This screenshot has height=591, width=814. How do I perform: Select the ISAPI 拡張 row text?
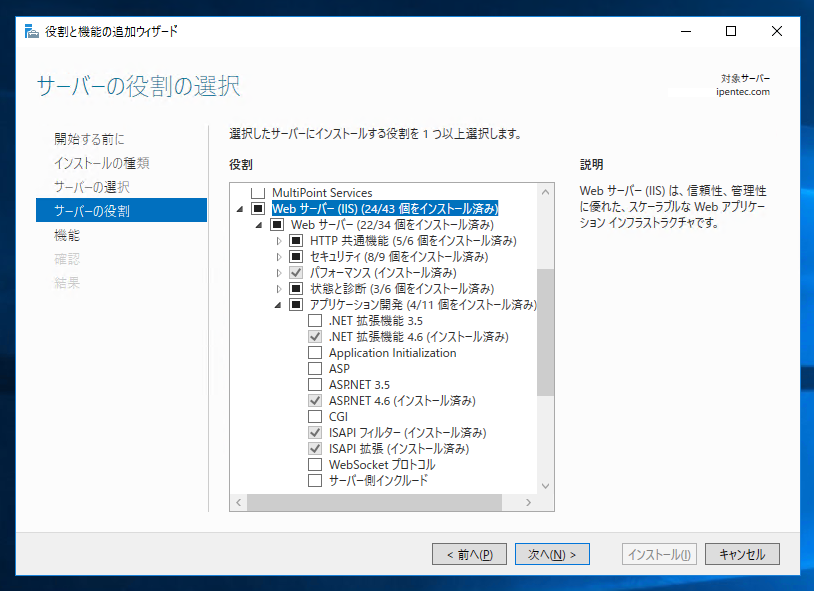pos(399,449)
